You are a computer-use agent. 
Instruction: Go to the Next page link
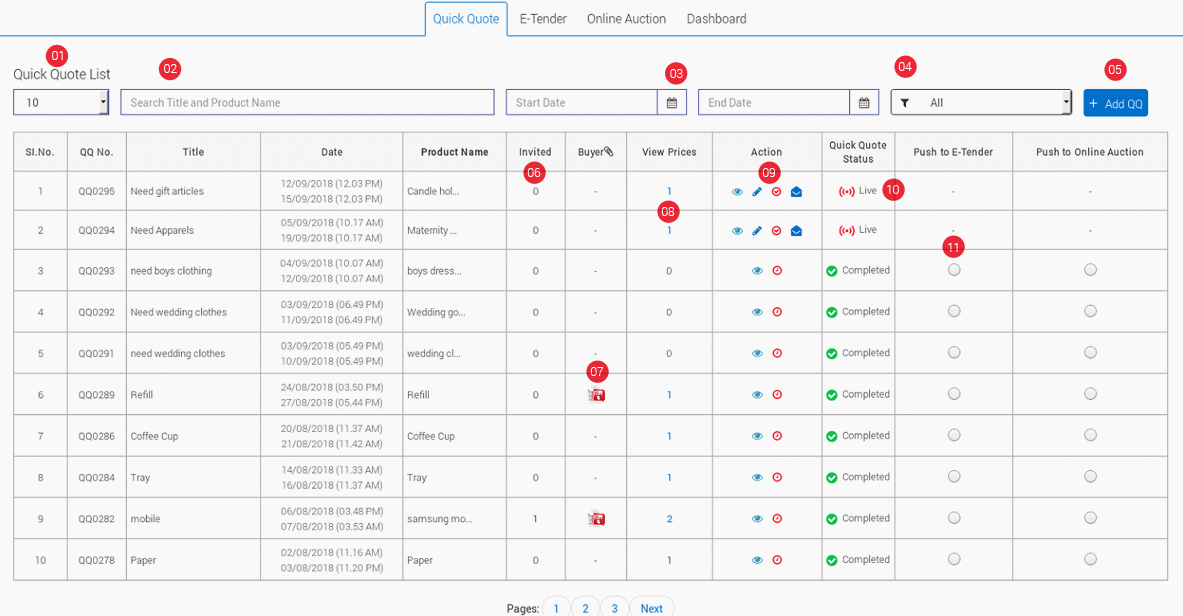click(x=651, y=608)
